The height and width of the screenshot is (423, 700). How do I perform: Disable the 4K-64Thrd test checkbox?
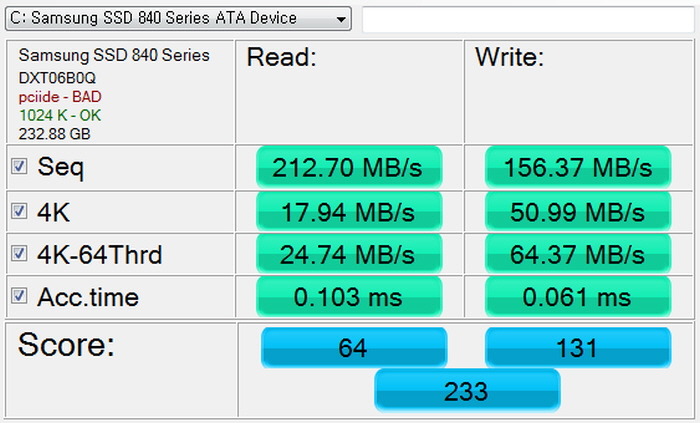click(19, 253)
